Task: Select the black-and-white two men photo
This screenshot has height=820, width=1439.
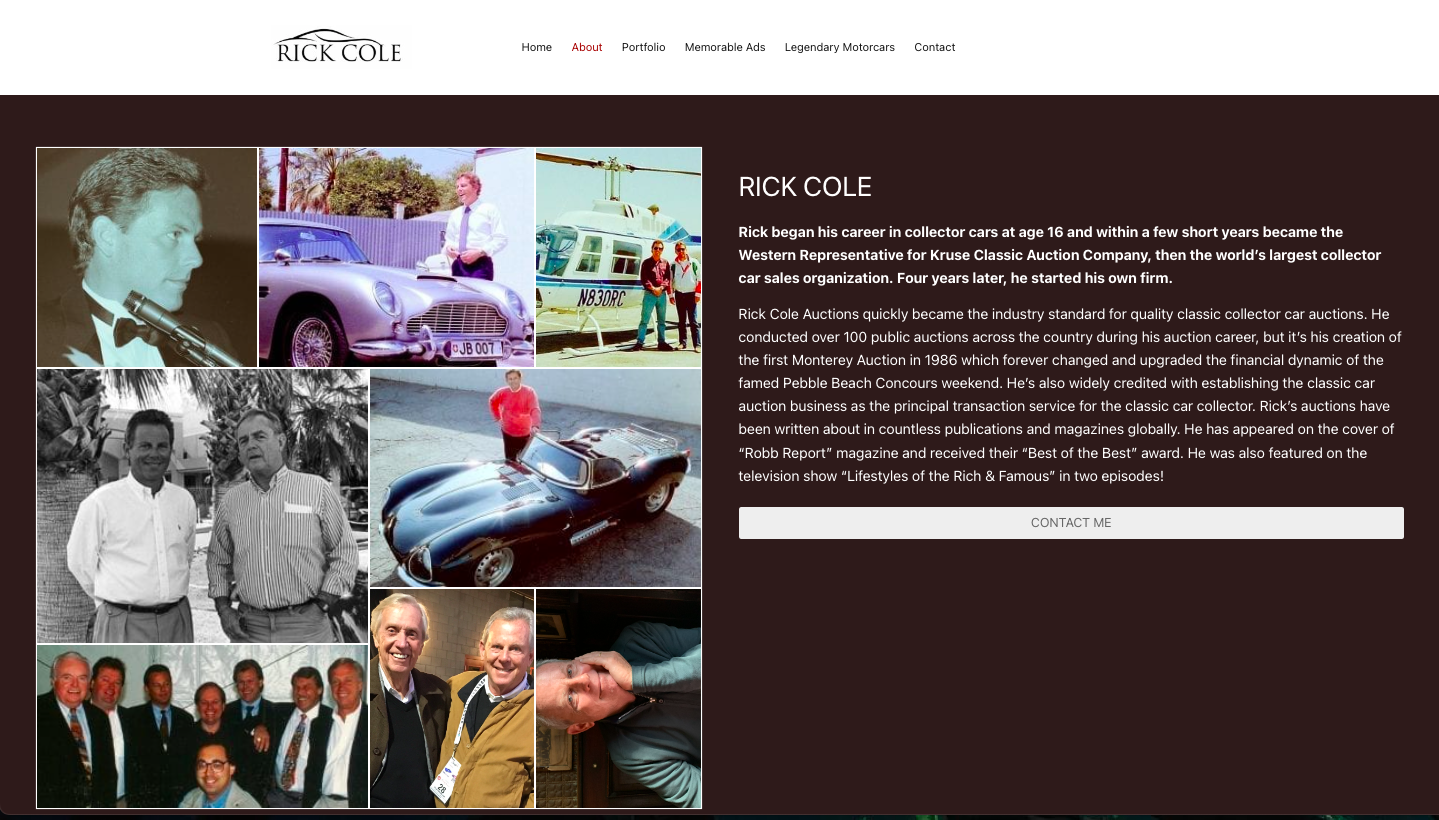Action: pos(202,506)
